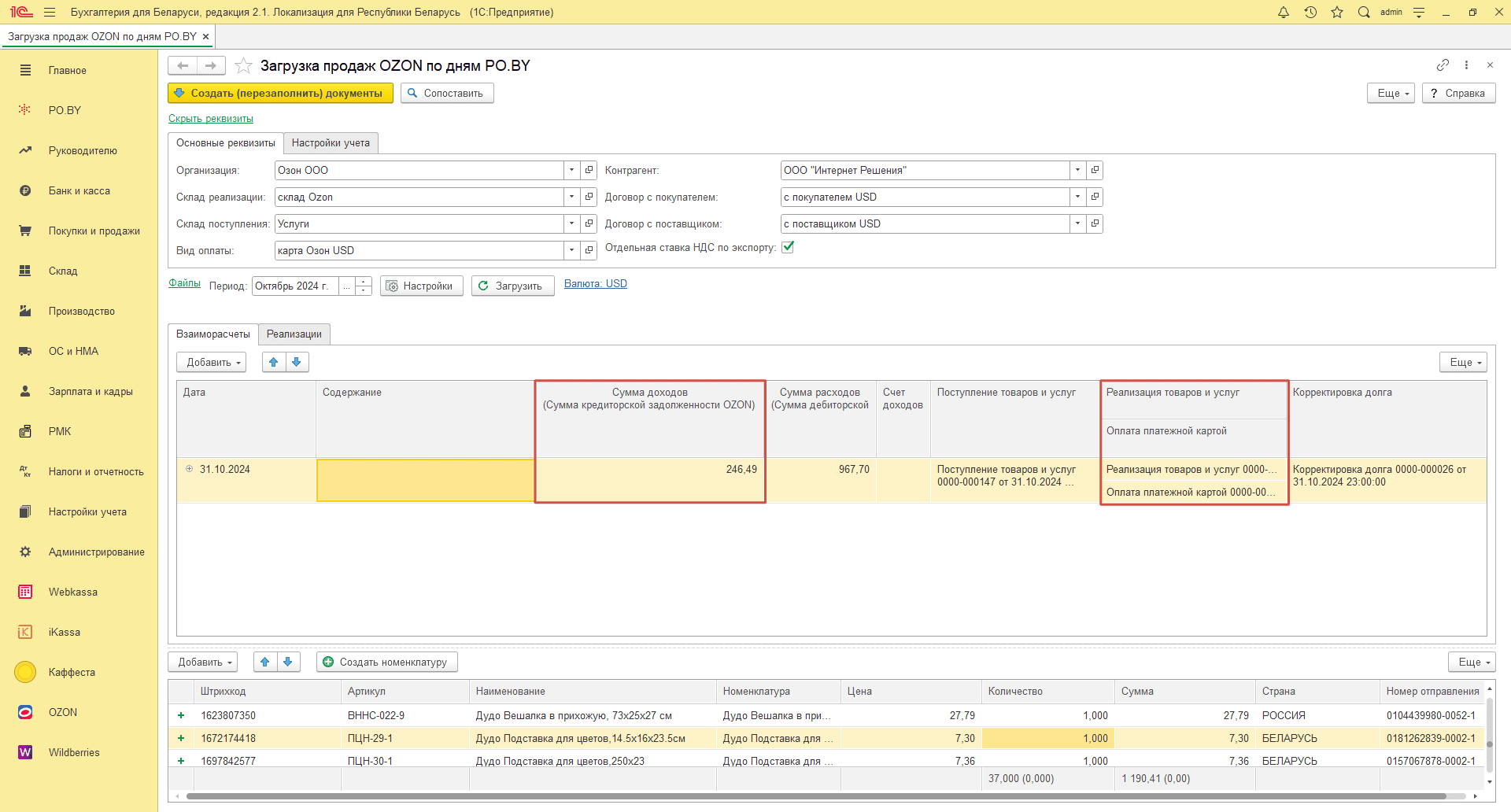1511x812 pixels.
Task: Select Загрузка продаж OZON window tab
Action: 102,36
